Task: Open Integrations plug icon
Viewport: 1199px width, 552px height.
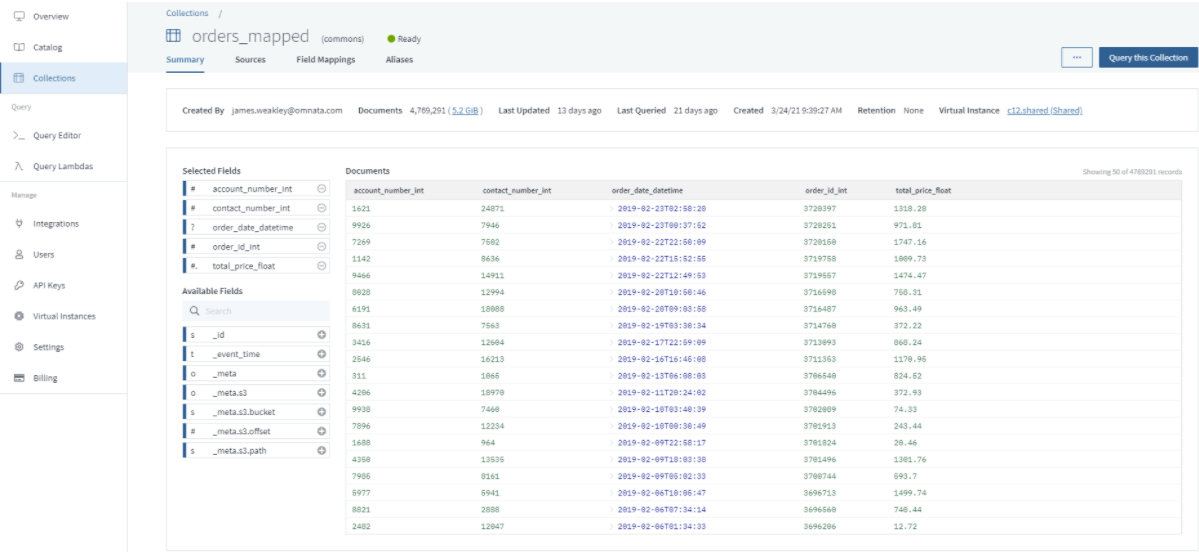Action: pyautogui.click(x=19, y=224)
